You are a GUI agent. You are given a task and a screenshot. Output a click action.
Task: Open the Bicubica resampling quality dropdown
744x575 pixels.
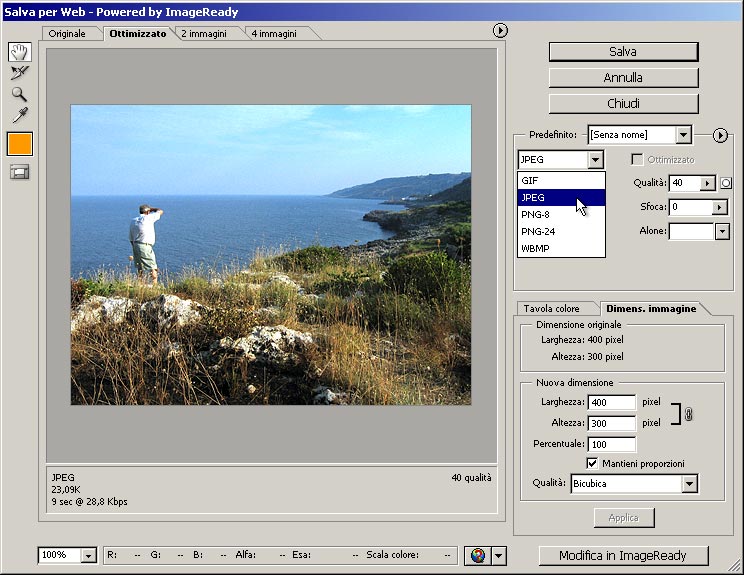coord(688,484)
